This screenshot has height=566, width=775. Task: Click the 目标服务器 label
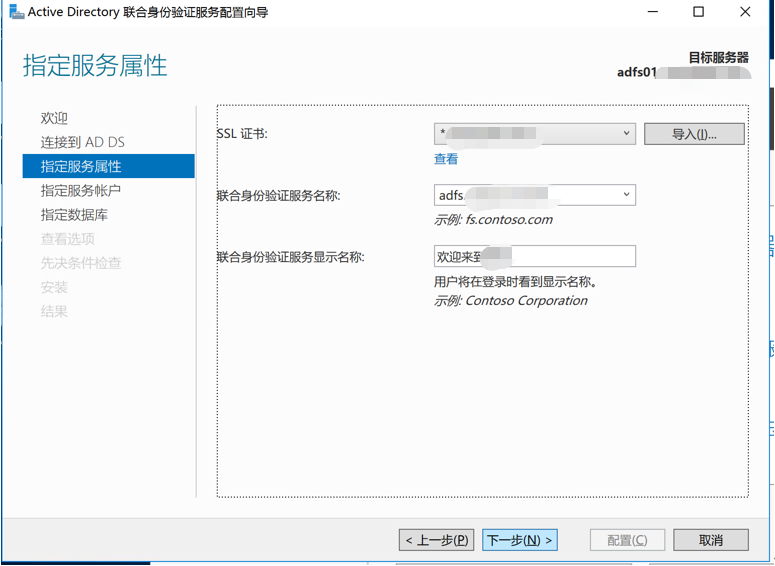(x=719, y=58)
